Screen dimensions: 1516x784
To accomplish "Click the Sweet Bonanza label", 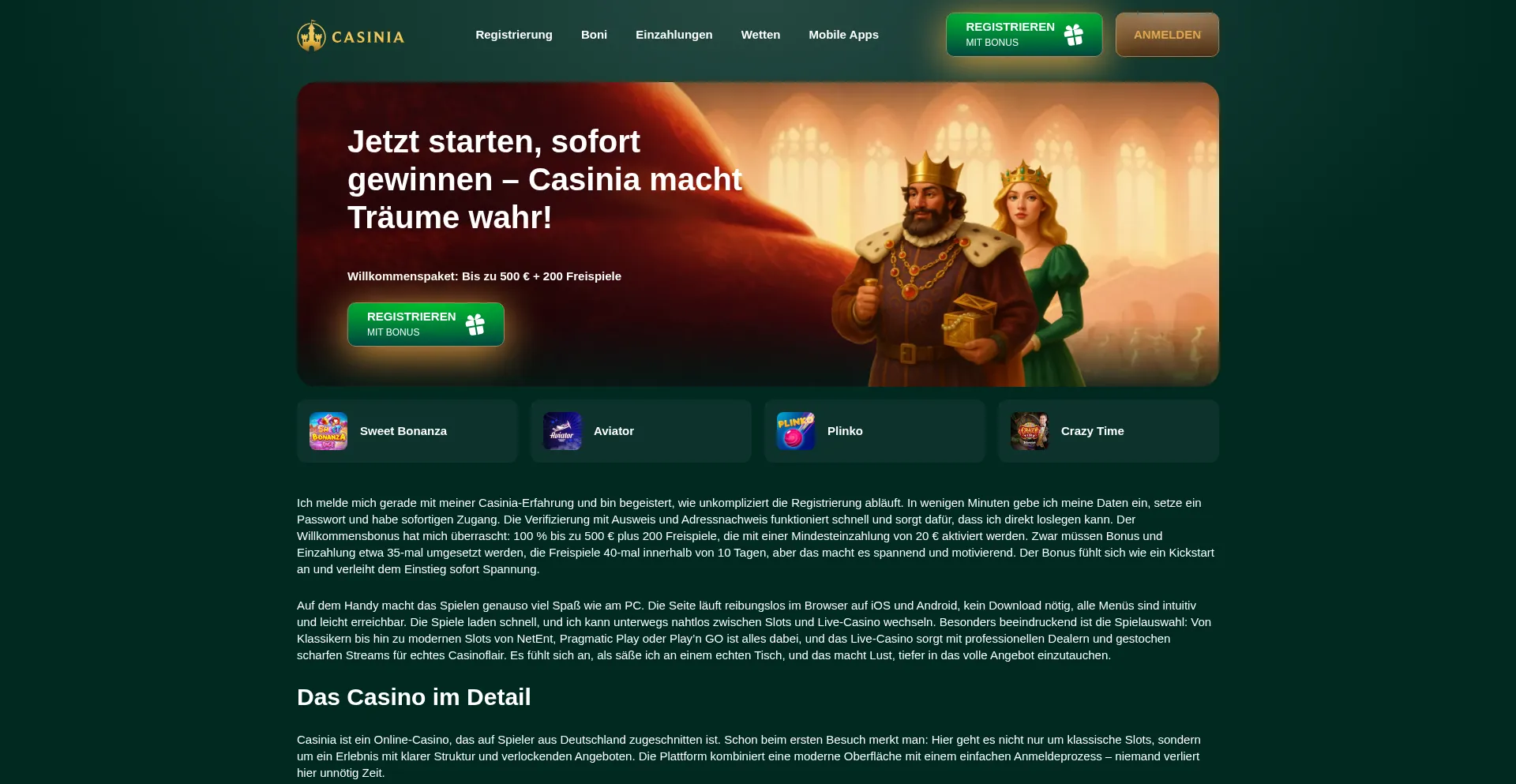I will pos(403,431).
